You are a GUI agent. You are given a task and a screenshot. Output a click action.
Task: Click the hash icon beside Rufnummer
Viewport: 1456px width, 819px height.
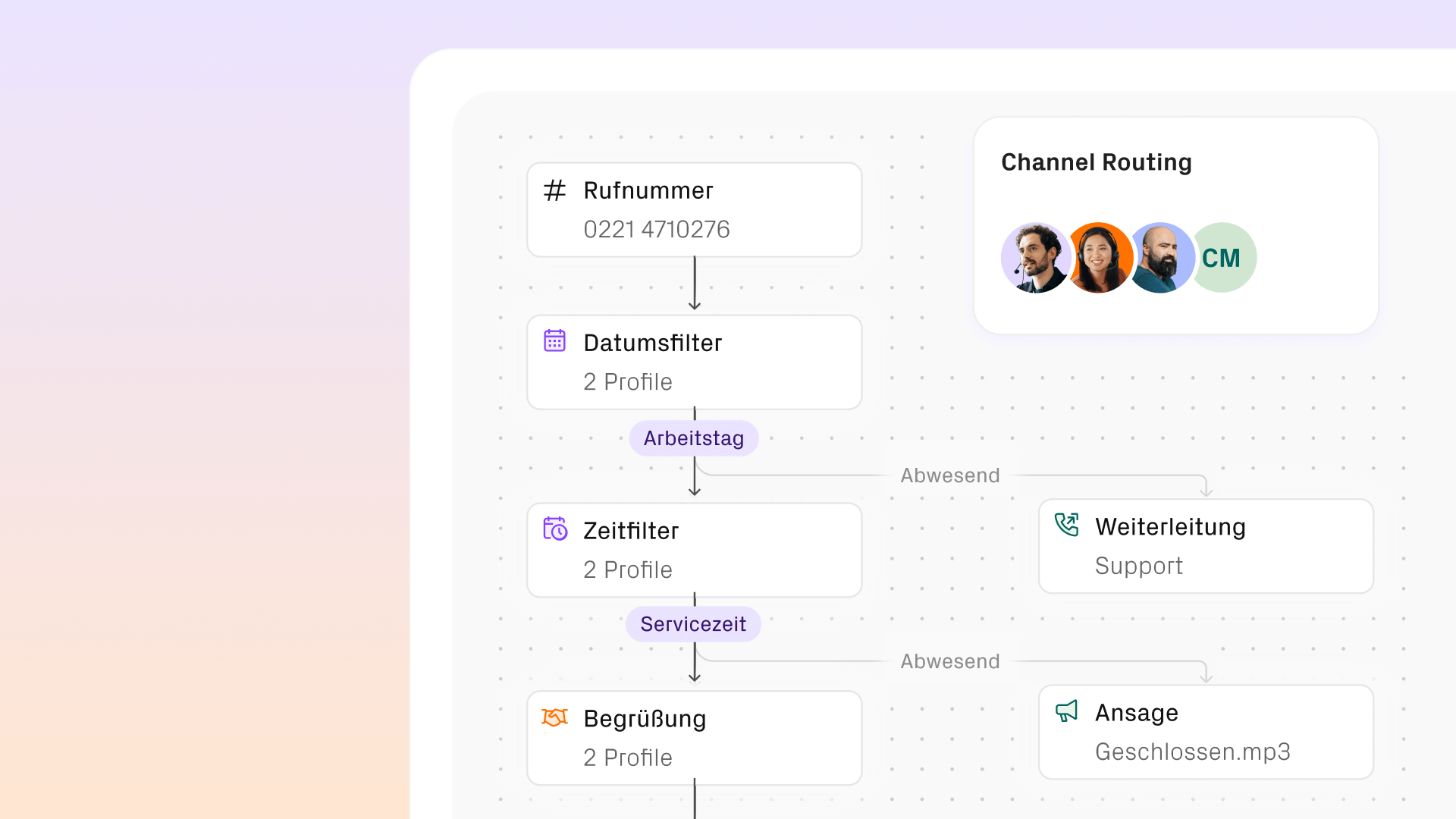coord(554,190)
